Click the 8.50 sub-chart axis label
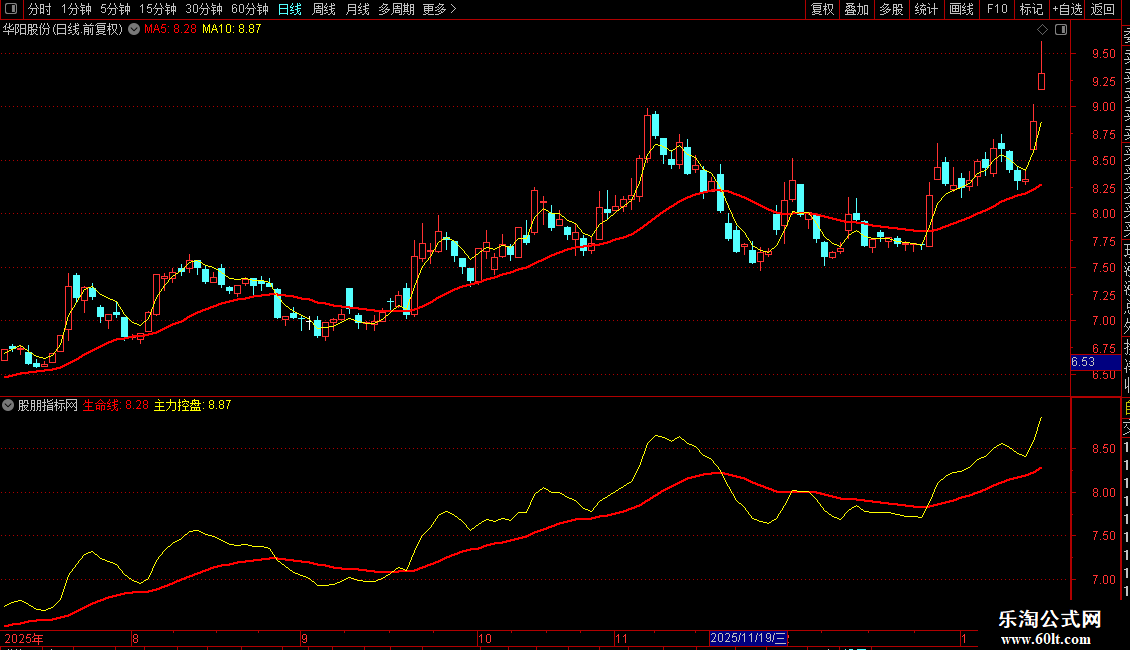Screen dimensions: 1130x650 (1103, 449)
